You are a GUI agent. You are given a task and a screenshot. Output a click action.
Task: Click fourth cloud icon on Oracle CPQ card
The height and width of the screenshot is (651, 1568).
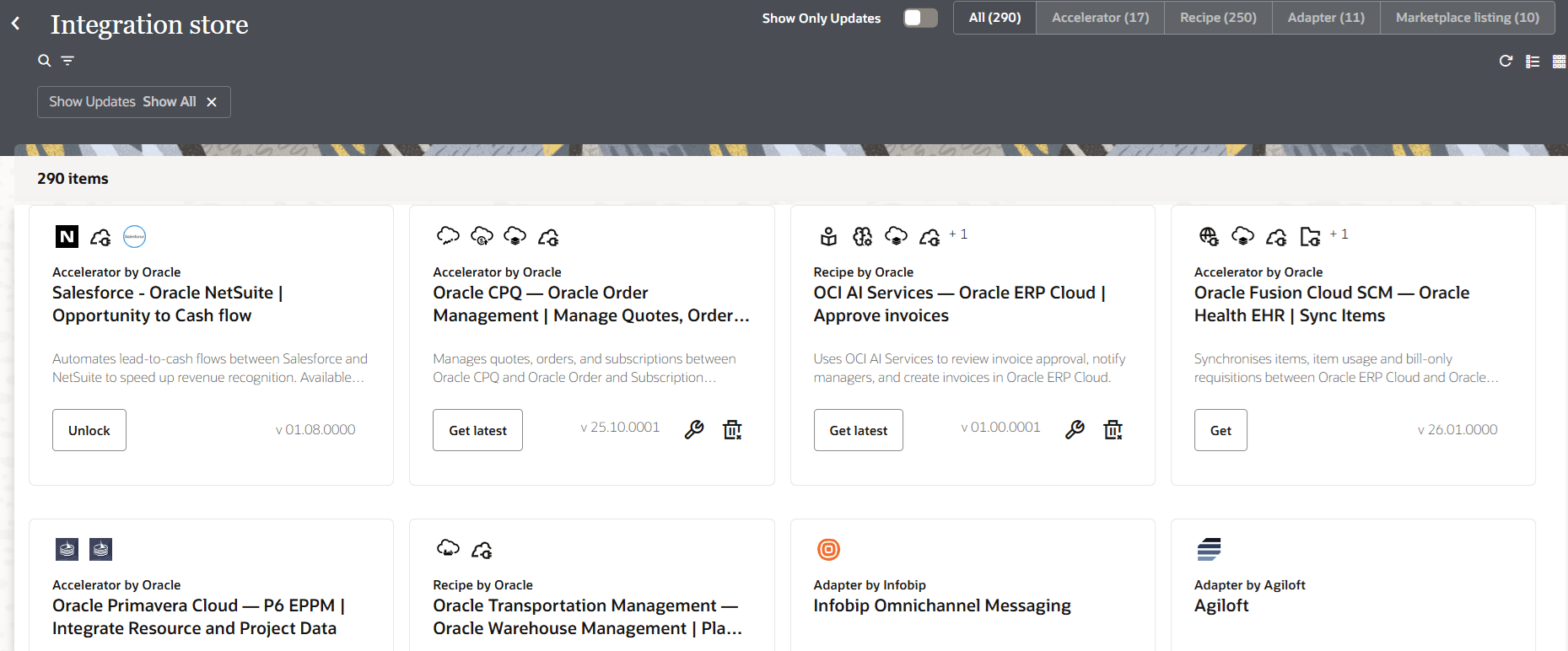click(x=549, y=238)
